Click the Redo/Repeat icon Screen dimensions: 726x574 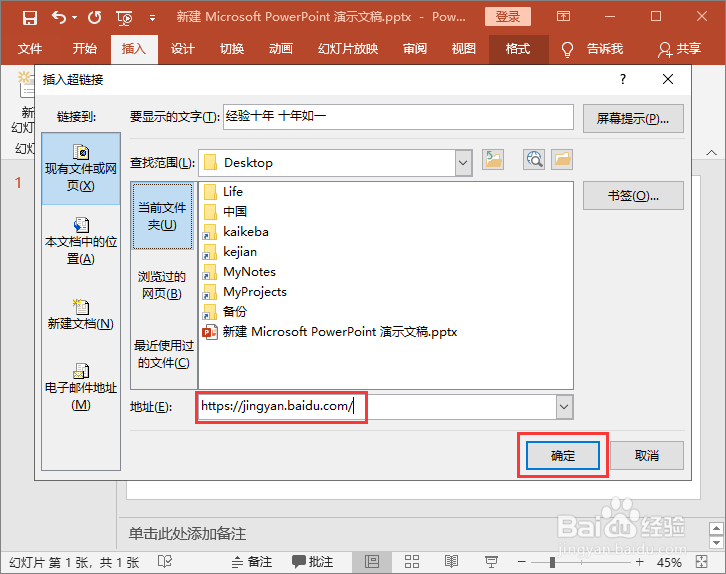(x=95, y=18)
